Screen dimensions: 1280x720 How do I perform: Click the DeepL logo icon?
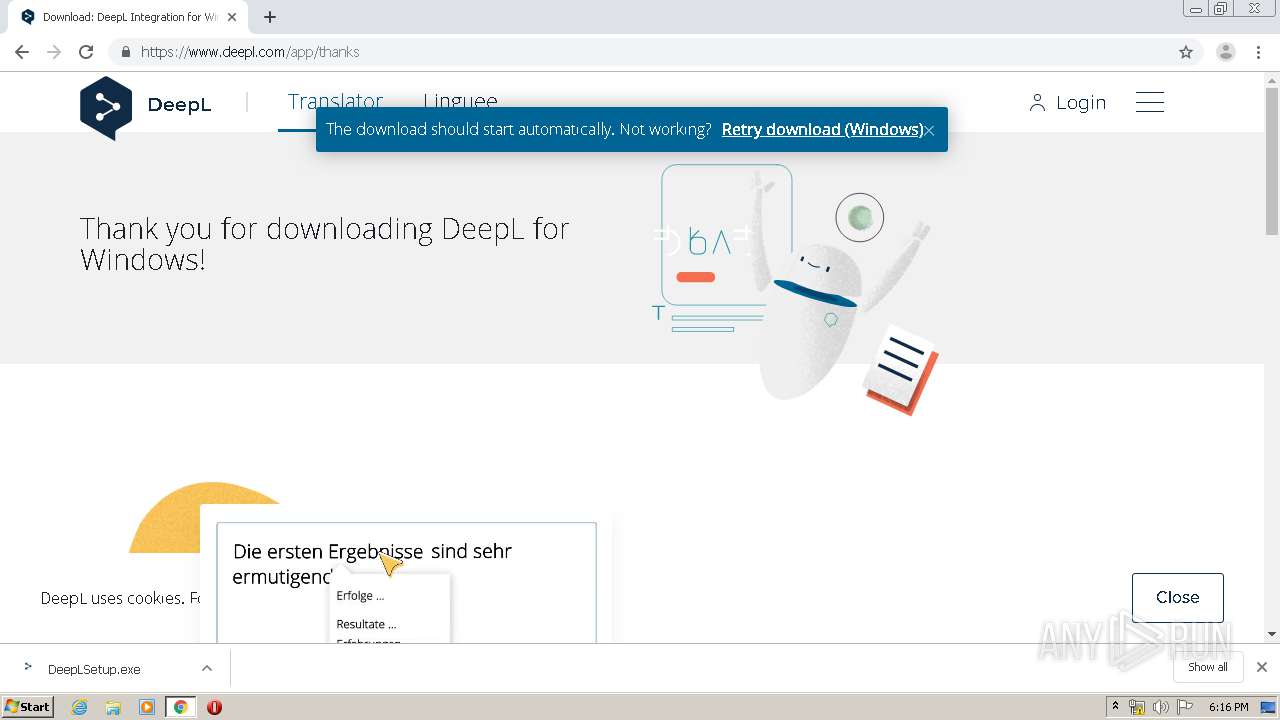coord(106,107)
